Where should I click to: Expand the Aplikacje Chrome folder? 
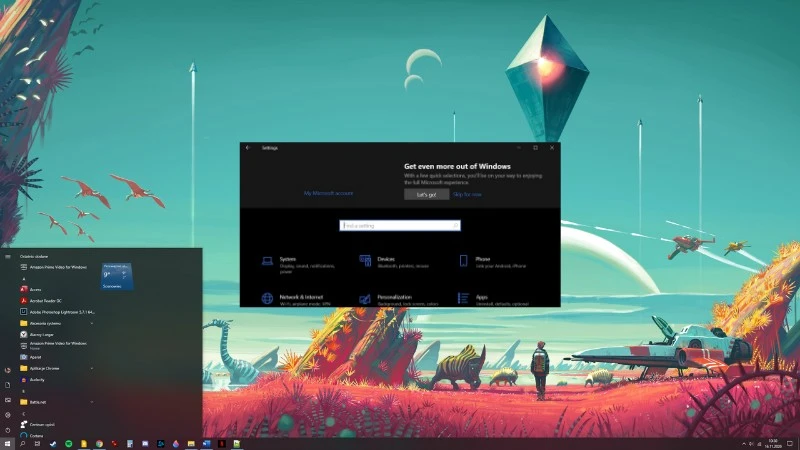coord(56,368)
